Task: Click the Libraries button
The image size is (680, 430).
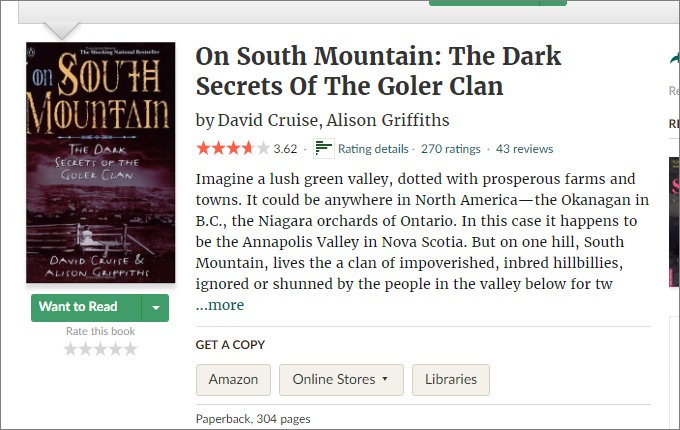Action: (451, 380)
